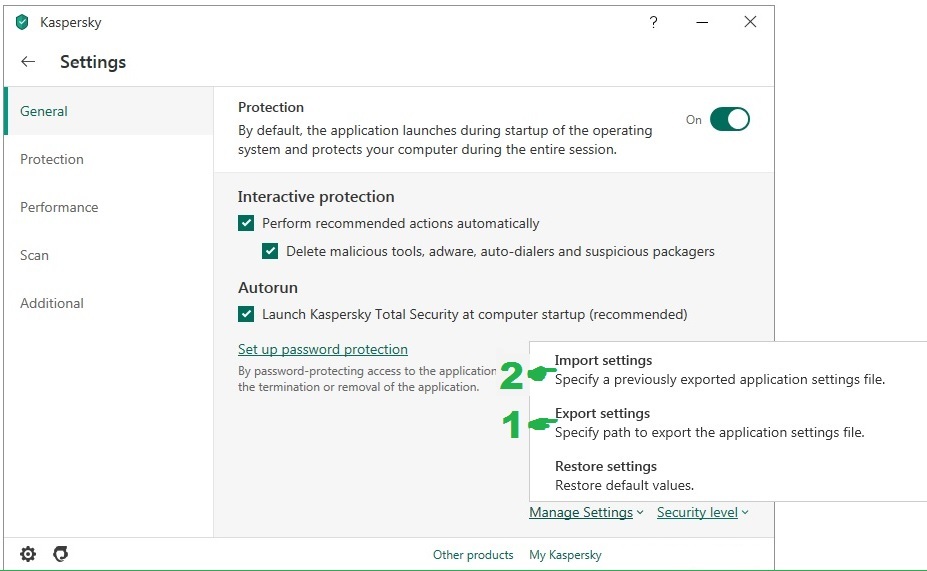Expand the Security level dropdown
Screen dimensions: 927x571
[703, 512]
